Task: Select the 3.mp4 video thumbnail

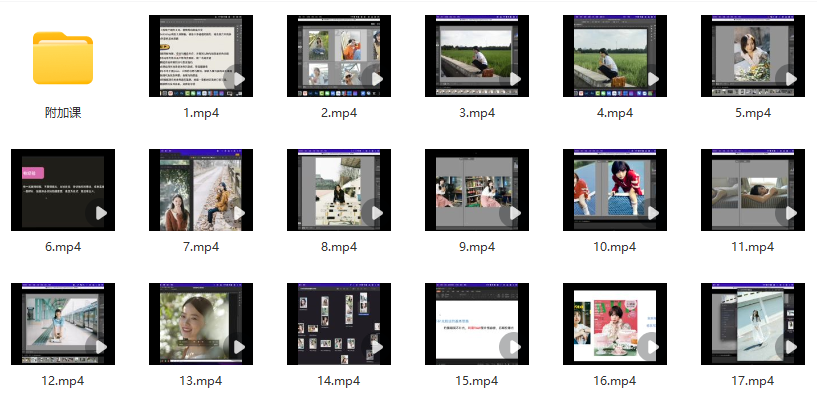Action: pos(476,56)
